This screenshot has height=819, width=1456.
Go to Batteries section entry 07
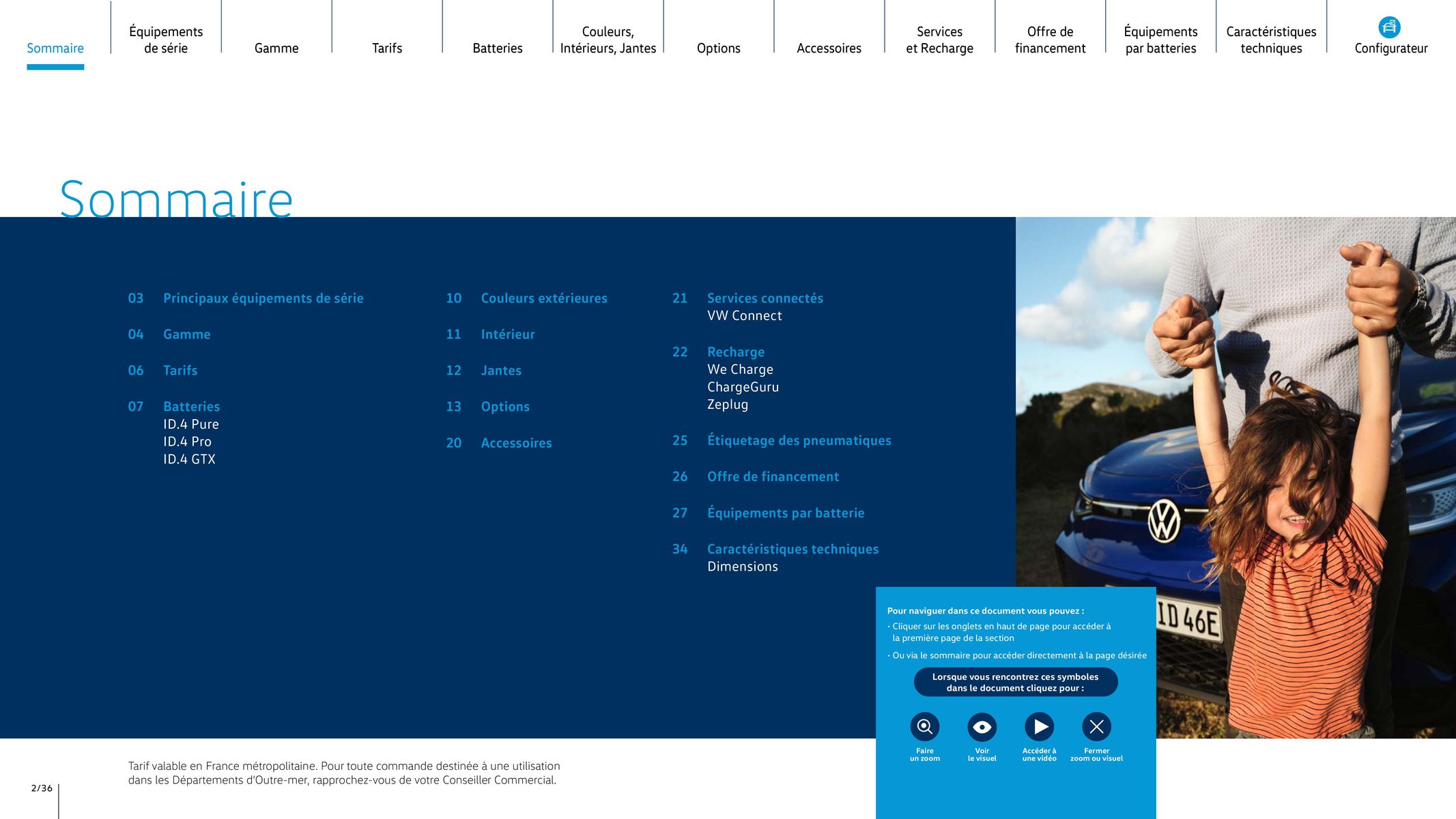192,407
